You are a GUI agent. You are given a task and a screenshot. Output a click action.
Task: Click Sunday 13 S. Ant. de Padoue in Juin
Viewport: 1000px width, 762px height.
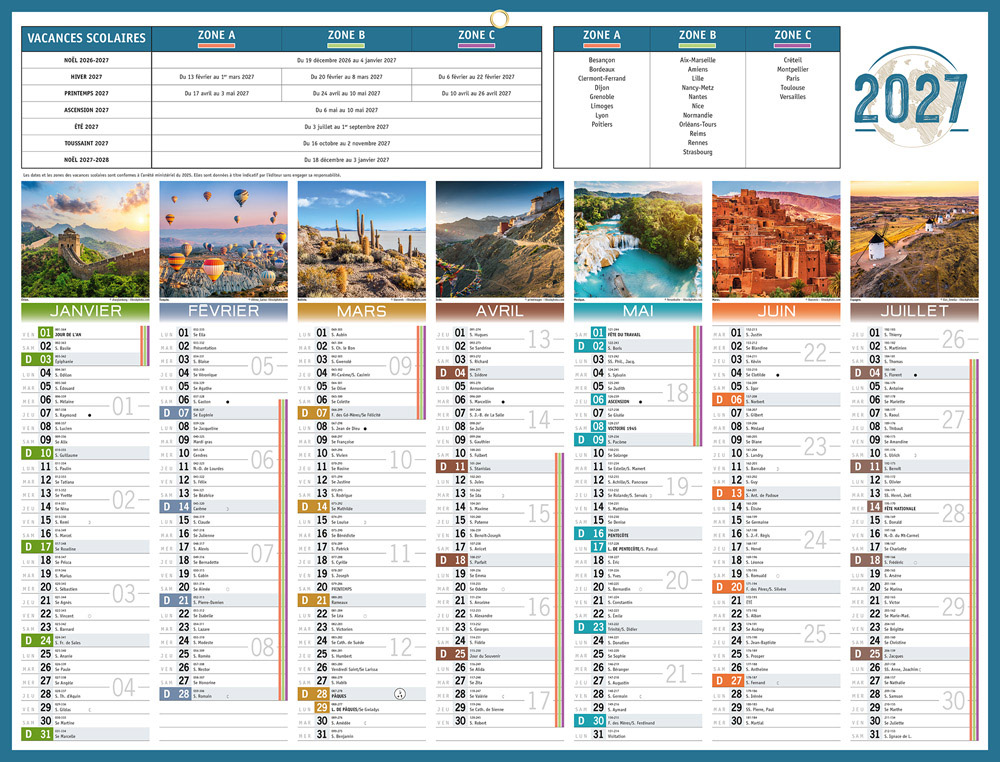tap(776, 494)
